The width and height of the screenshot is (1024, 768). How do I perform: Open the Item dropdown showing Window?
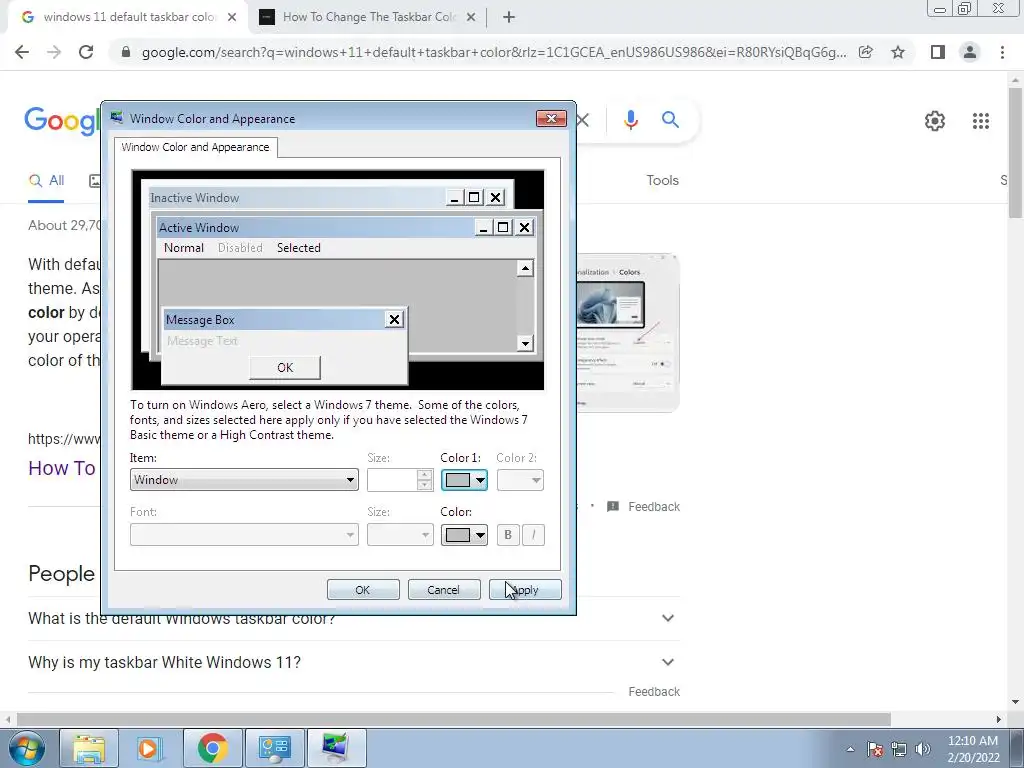pos(244,480)
